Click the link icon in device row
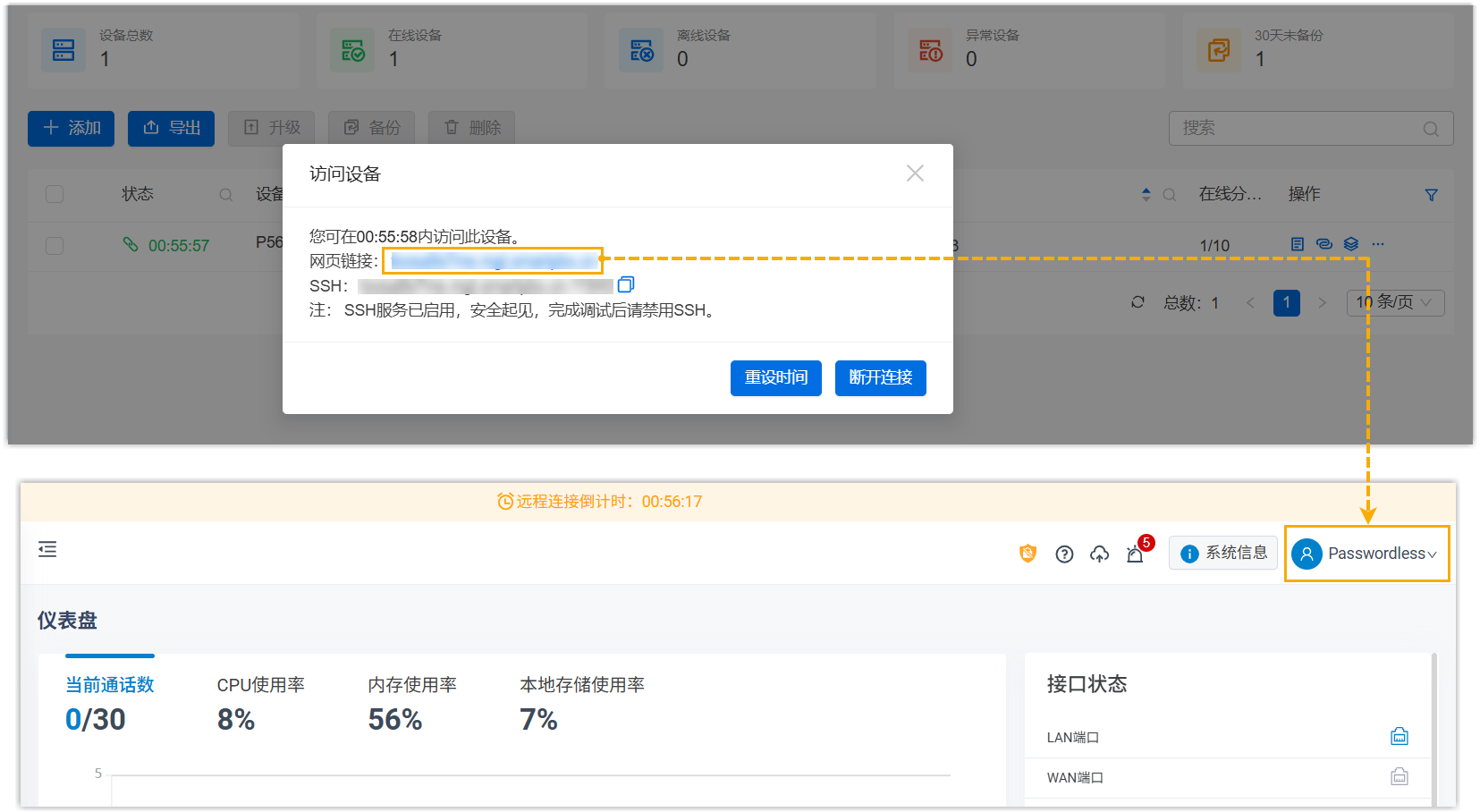 (1324, 244)
